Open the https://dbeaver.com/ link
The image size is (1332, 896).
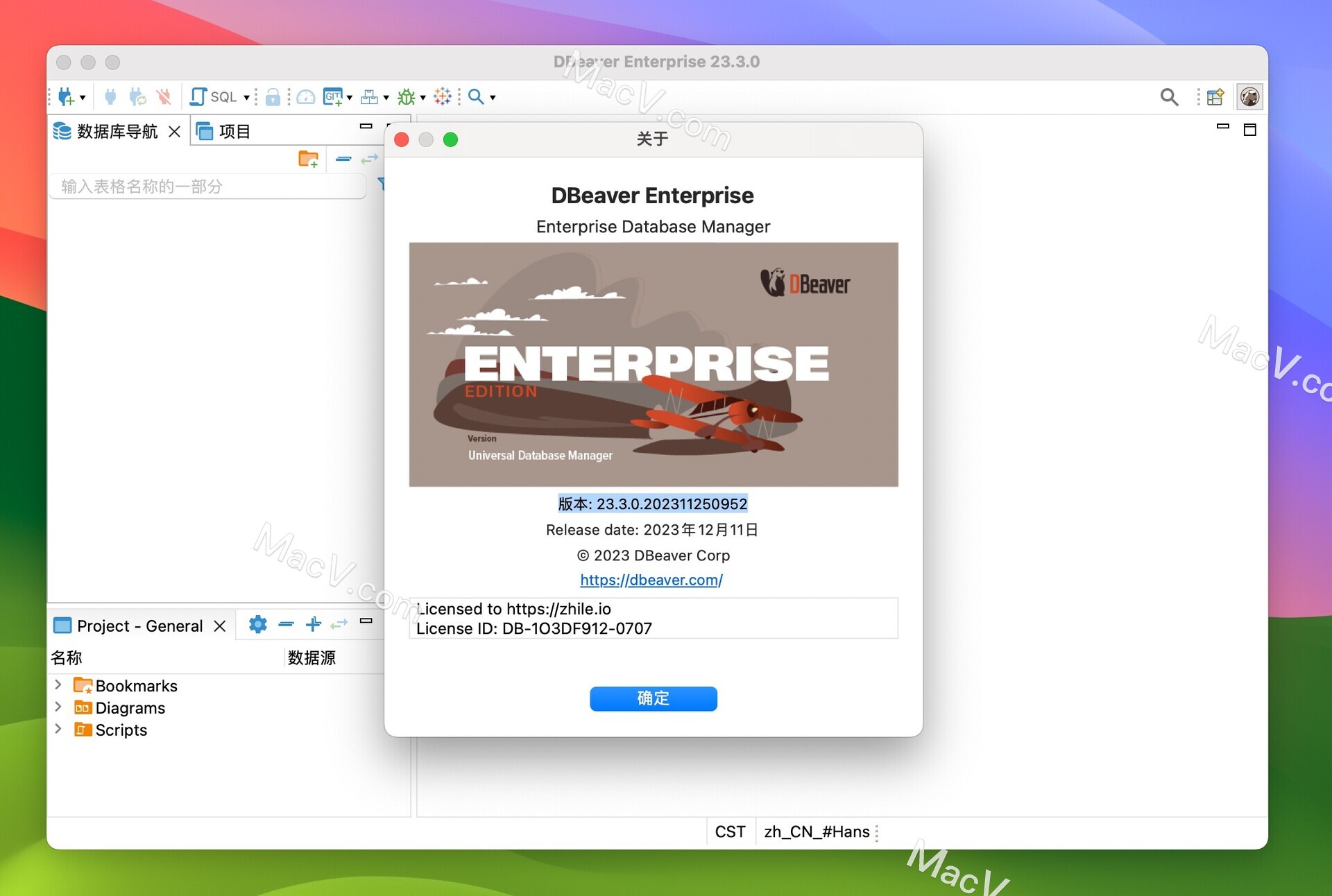651,580
